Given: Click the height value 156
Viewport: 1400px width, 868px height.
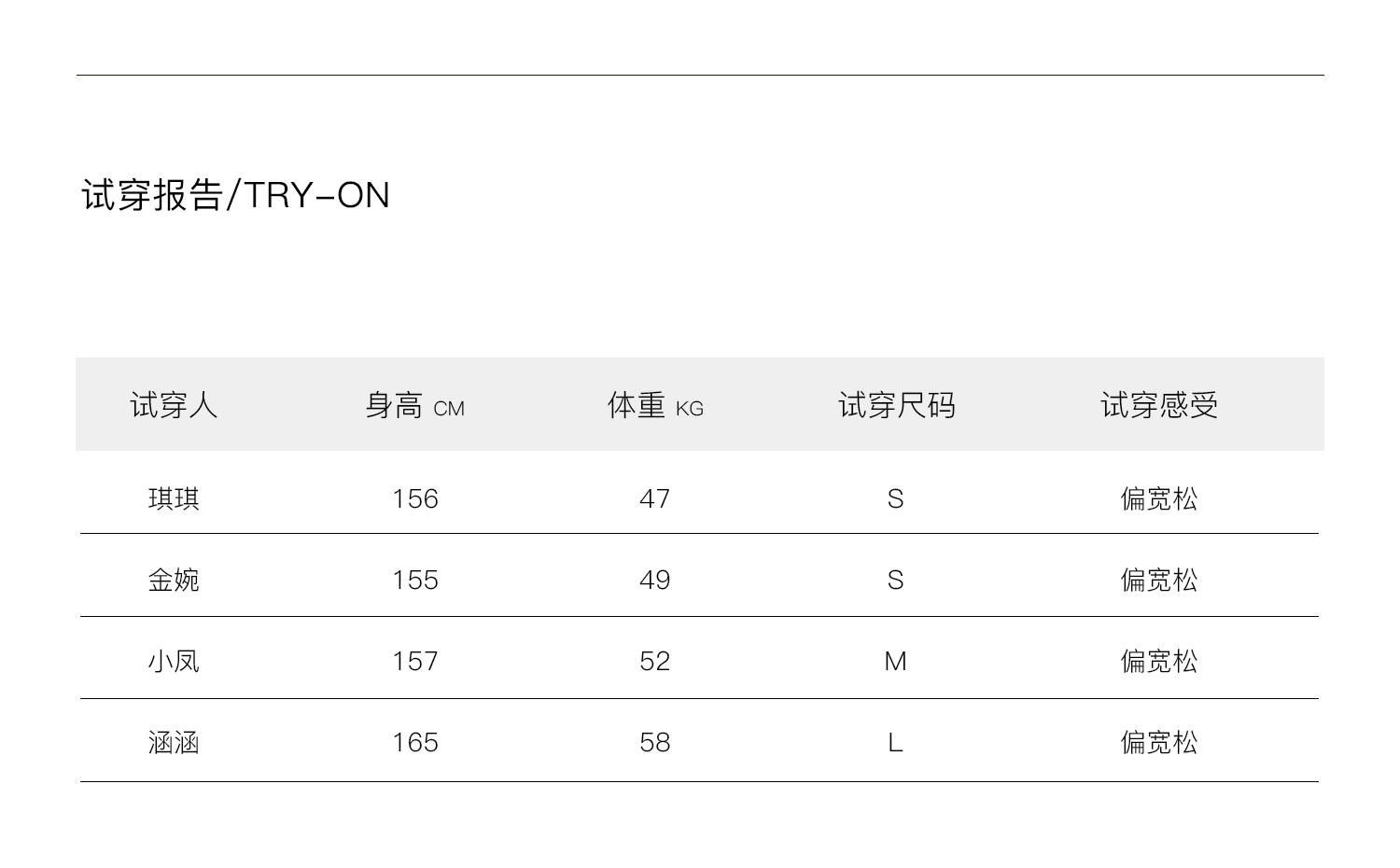Looking at the screenshot, I should point(414,498).
